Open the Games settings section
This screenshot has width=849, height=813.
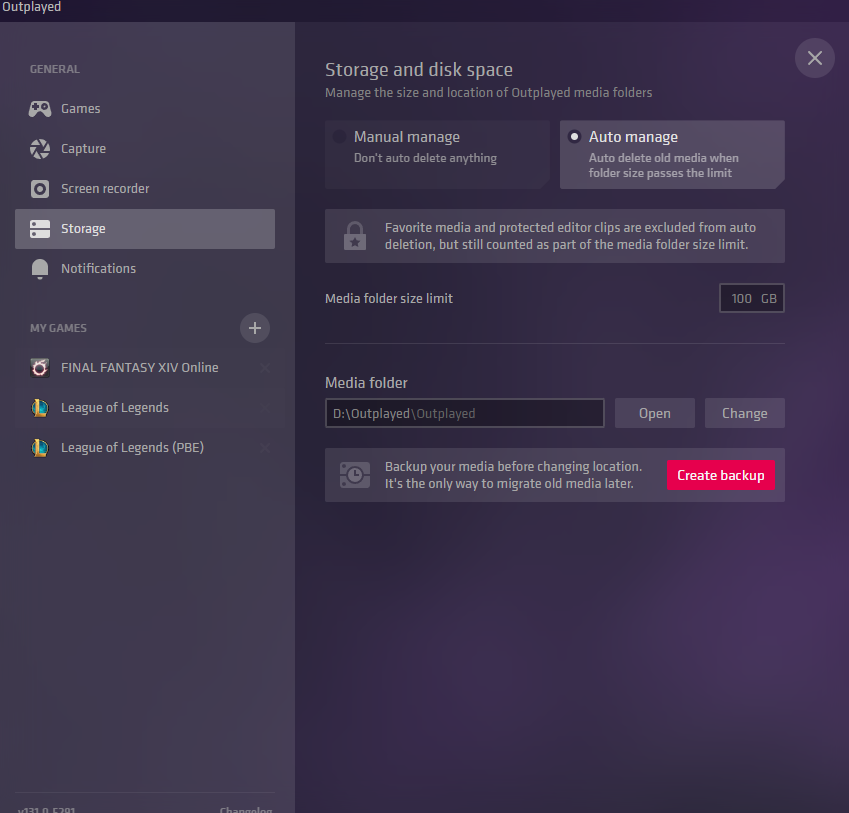pyautogui.click(x=145, y=109)
